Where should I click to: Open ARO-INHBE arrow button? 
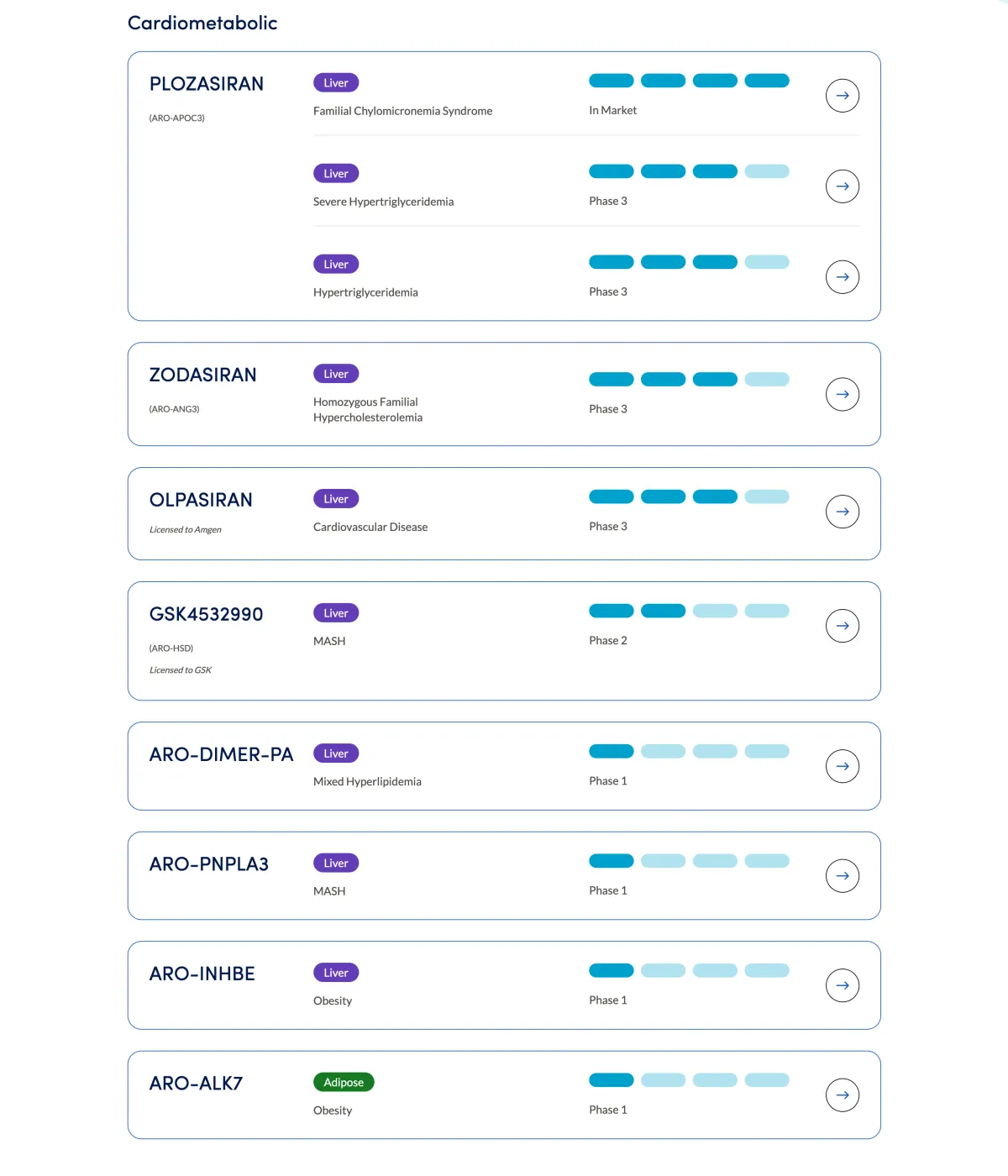tap(843, 985)
